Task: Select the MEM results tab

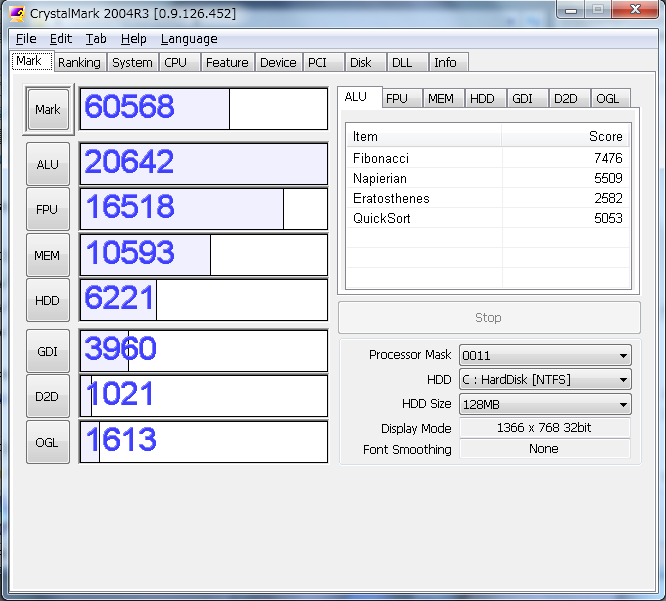Action: click(443, 99)
